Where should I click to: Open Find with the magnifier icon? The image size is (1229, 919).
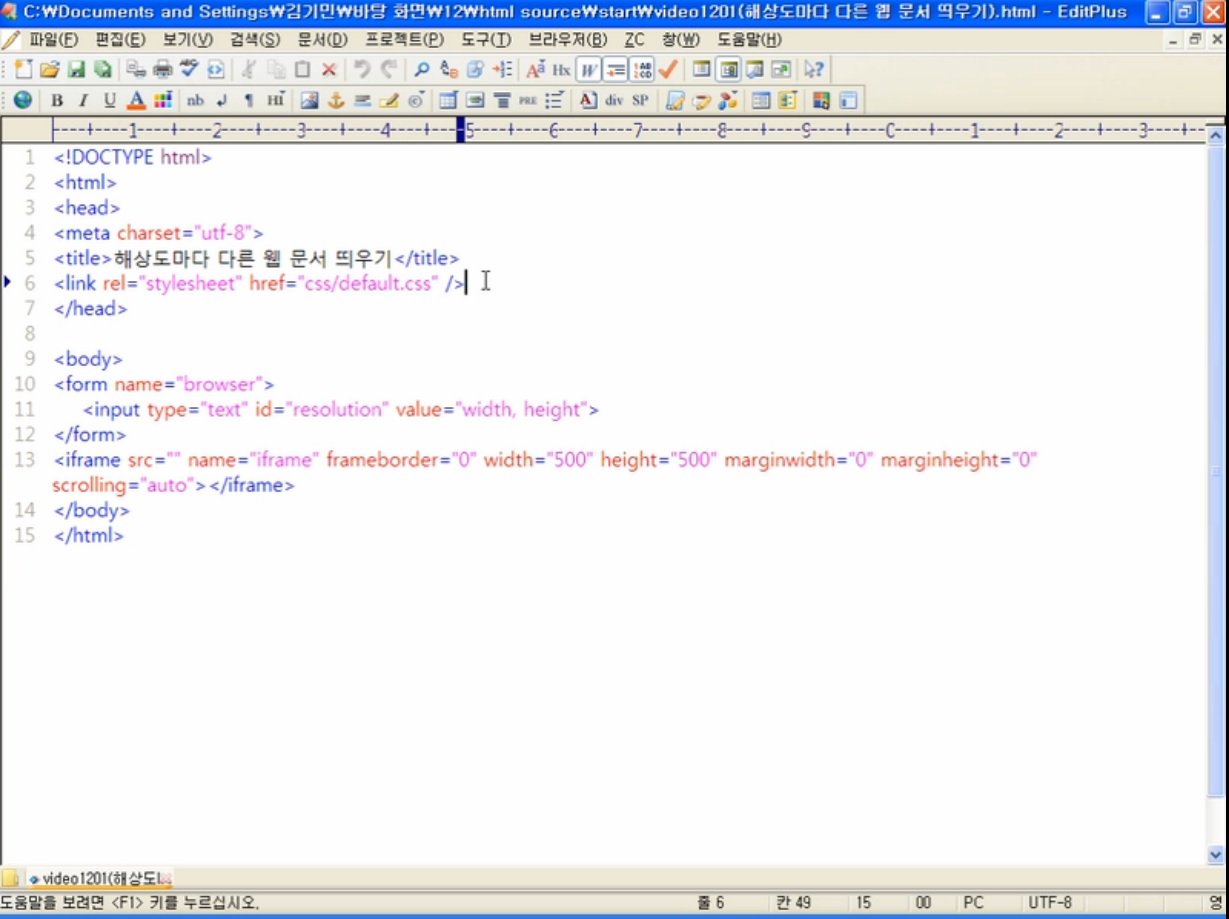click(x=422, y=69)
